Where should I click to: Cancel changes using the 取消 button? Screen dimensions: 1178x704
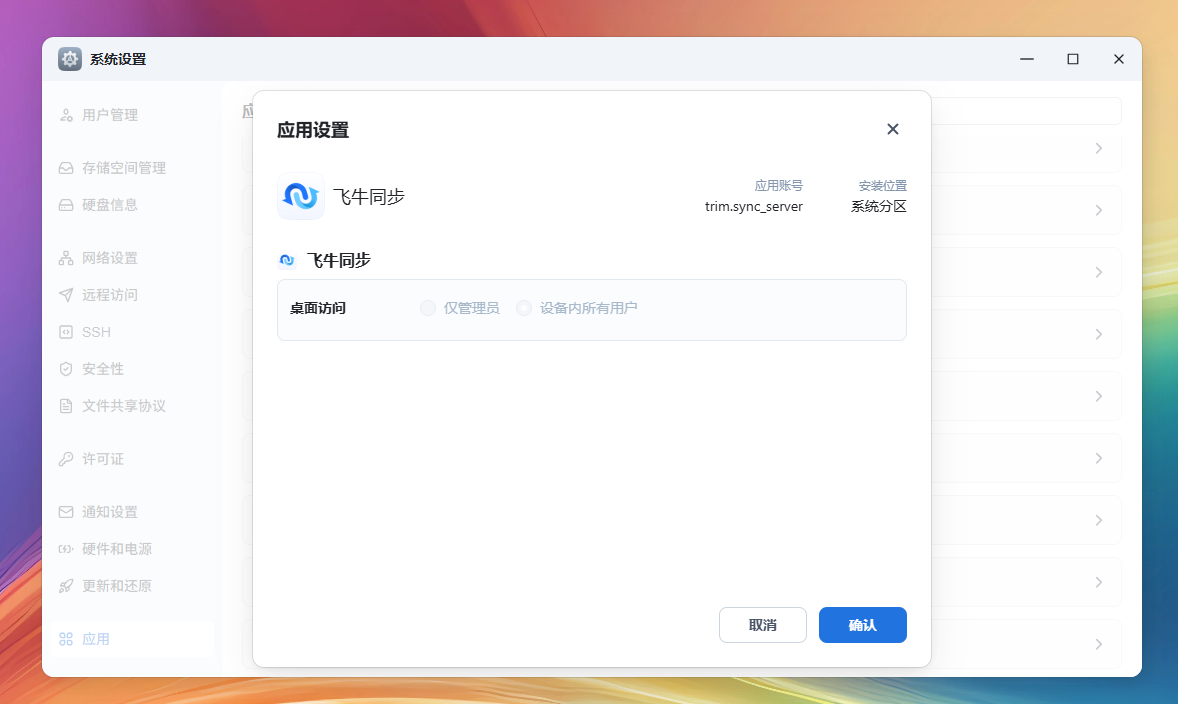762,624
